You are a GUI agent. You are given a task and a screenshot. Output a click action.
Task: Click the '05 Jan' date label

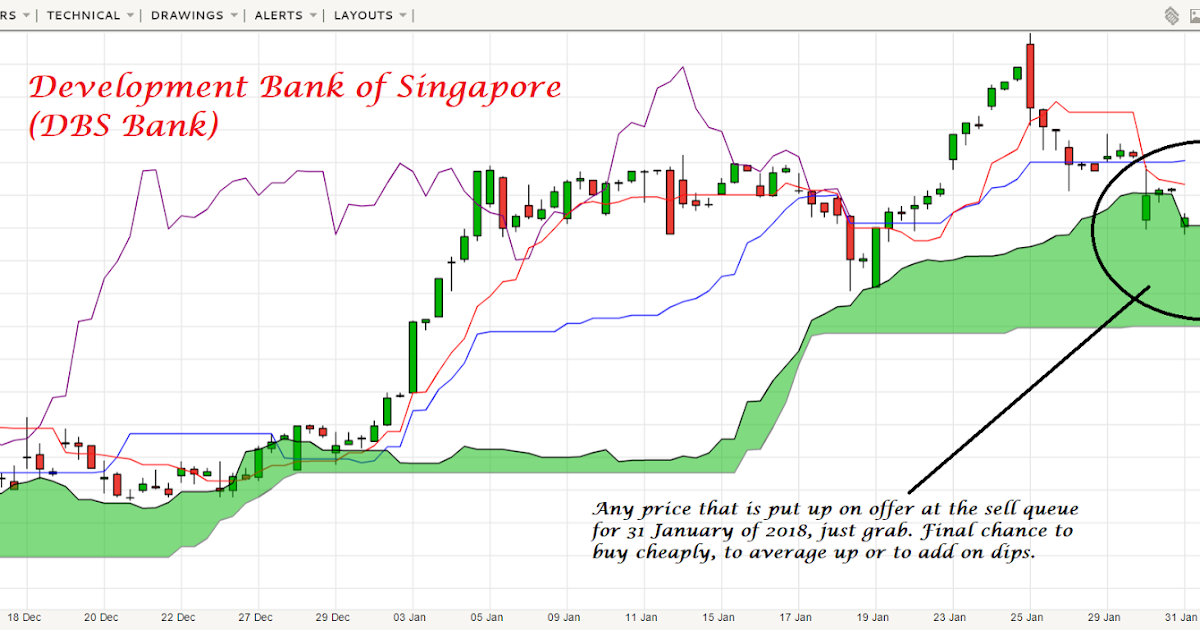pyautogui.click(x=488, y=617)
